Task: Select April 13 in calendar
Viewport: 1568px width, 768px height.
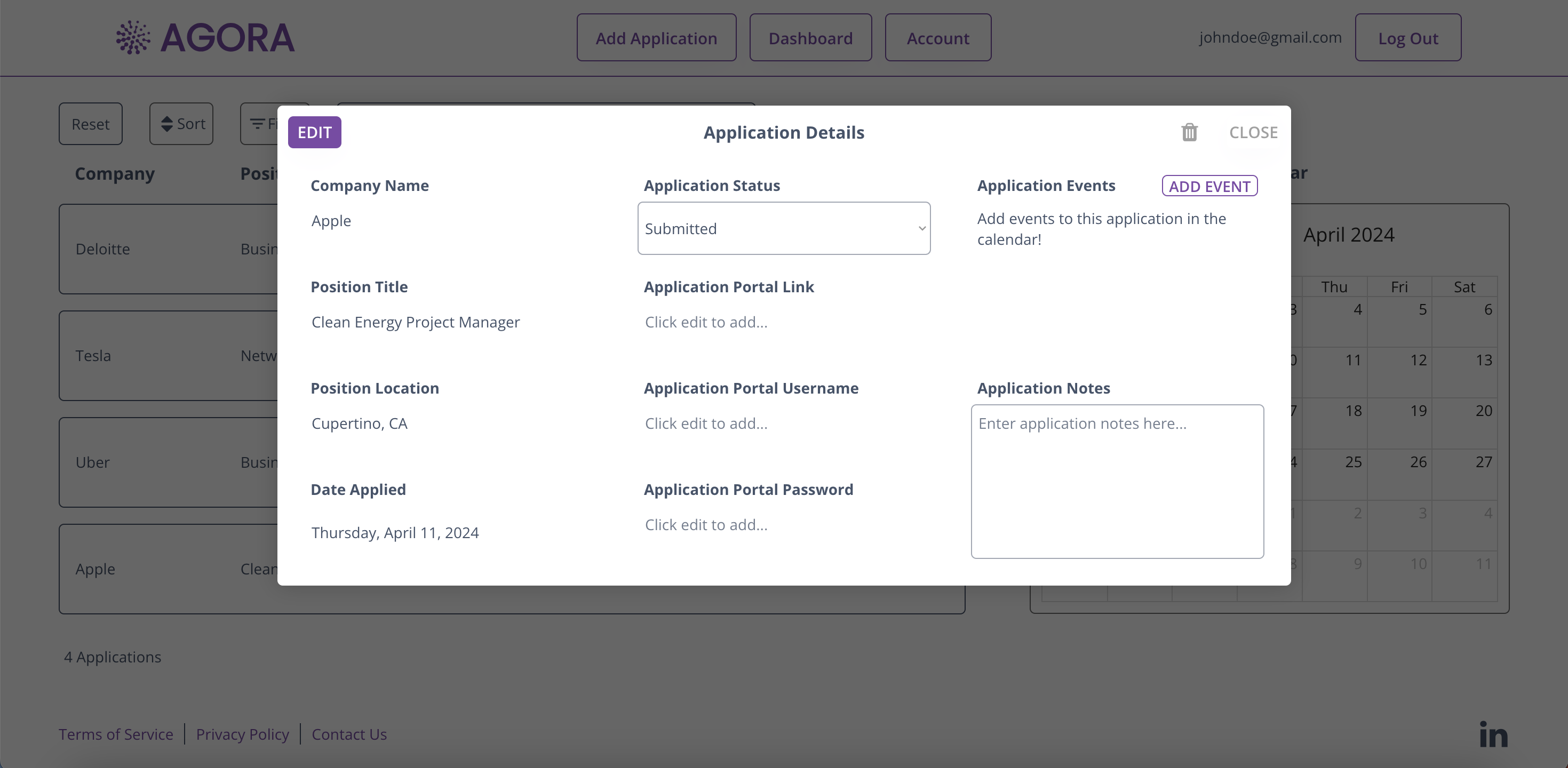Action: tap(1464, 372)
